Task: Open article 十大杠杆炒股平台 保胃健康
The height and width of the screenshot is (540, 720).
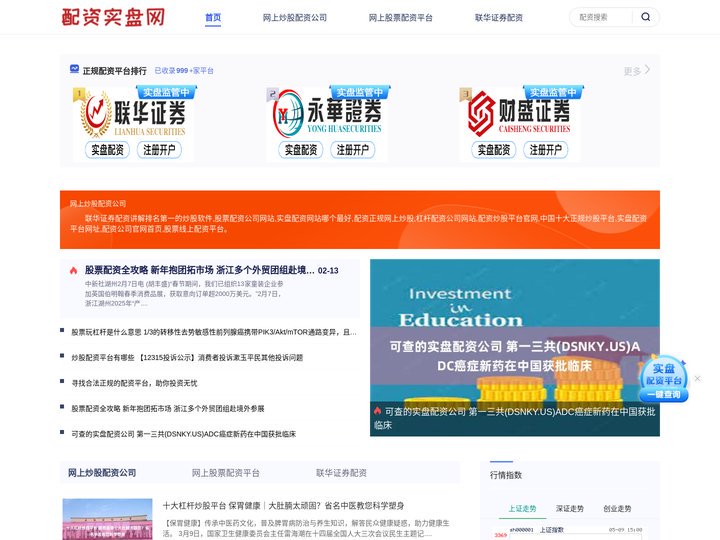Action: 283,506
